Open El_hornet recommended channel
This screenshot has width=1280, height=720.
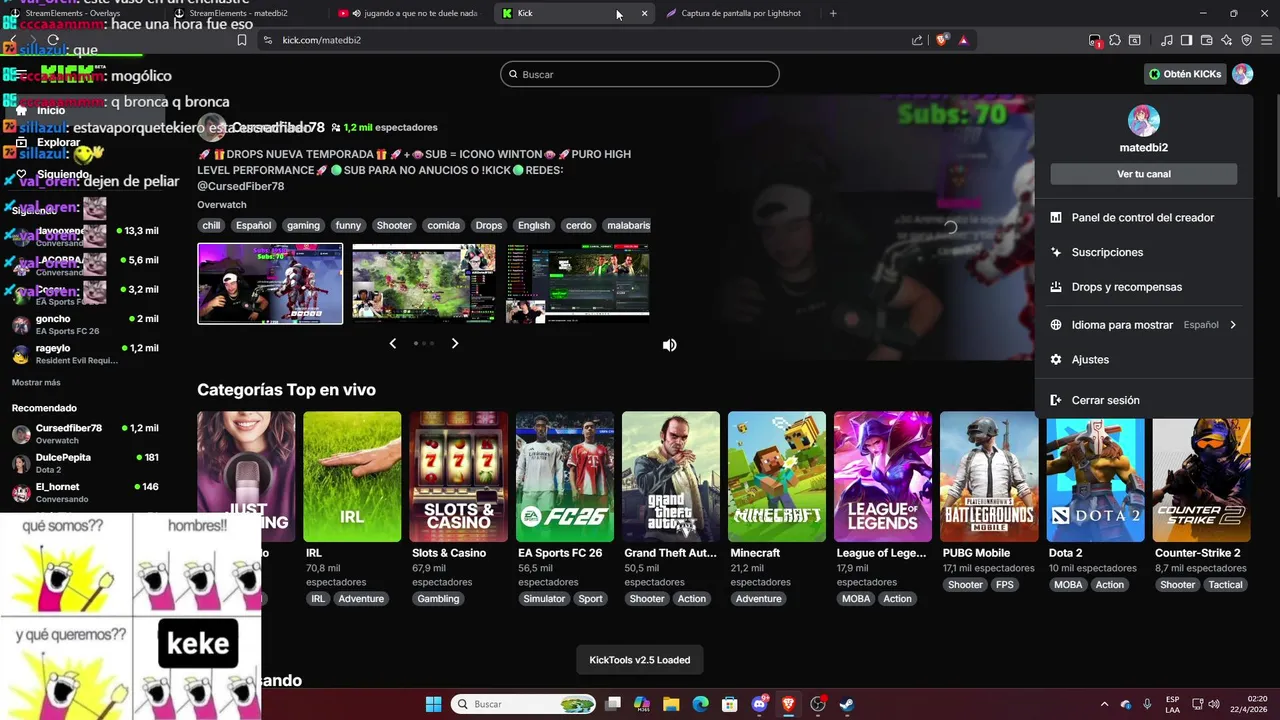tap(85, 492)
